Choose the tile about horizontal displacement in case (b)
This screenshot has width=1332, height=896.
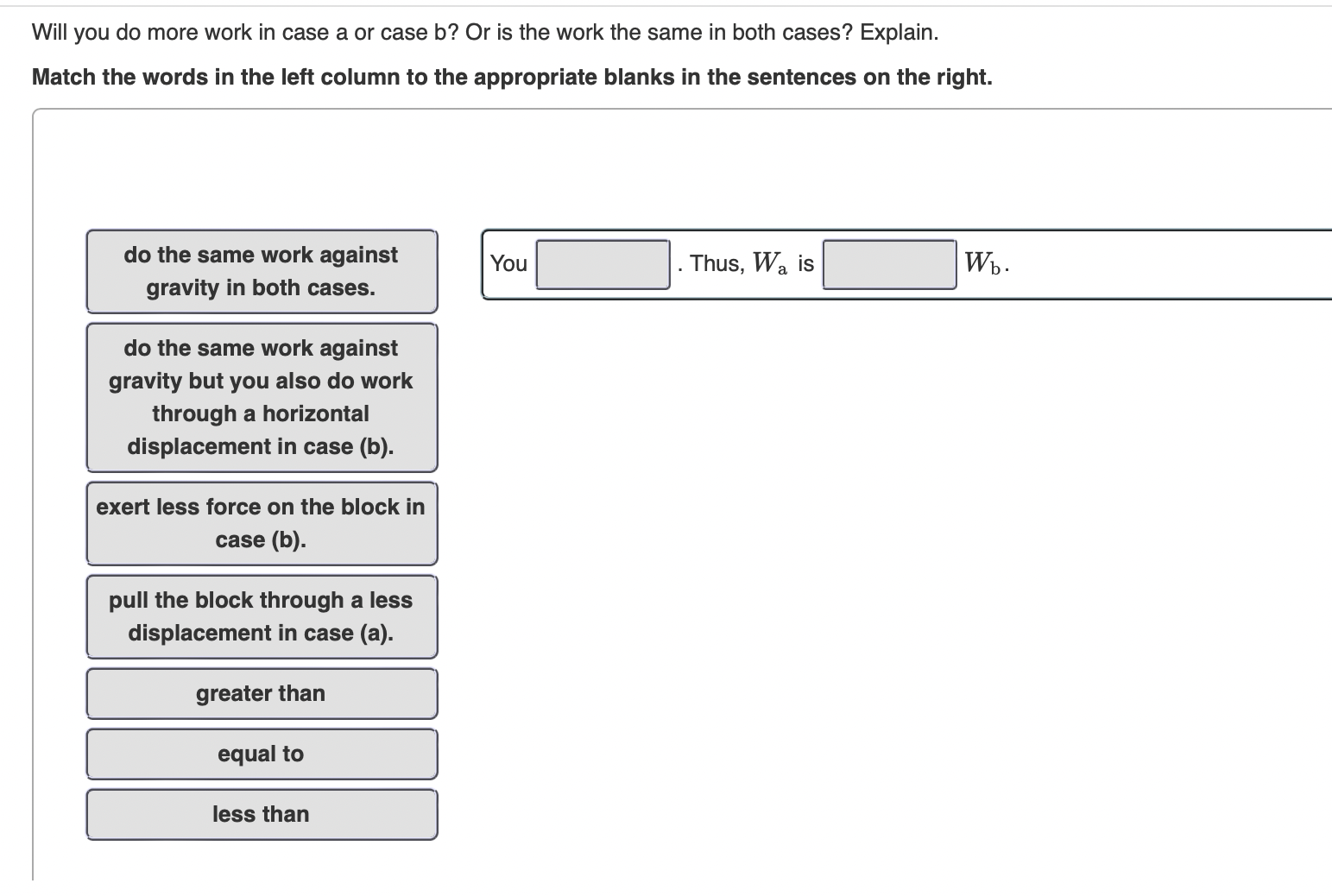tap(261, 397)
